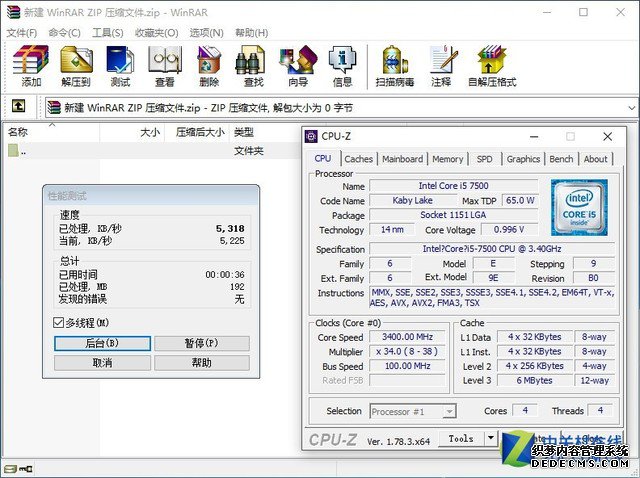Switch to the CPU-Z Mainboard tab
The height and width of the screenshot is (478, 640).
click(402, 159)
